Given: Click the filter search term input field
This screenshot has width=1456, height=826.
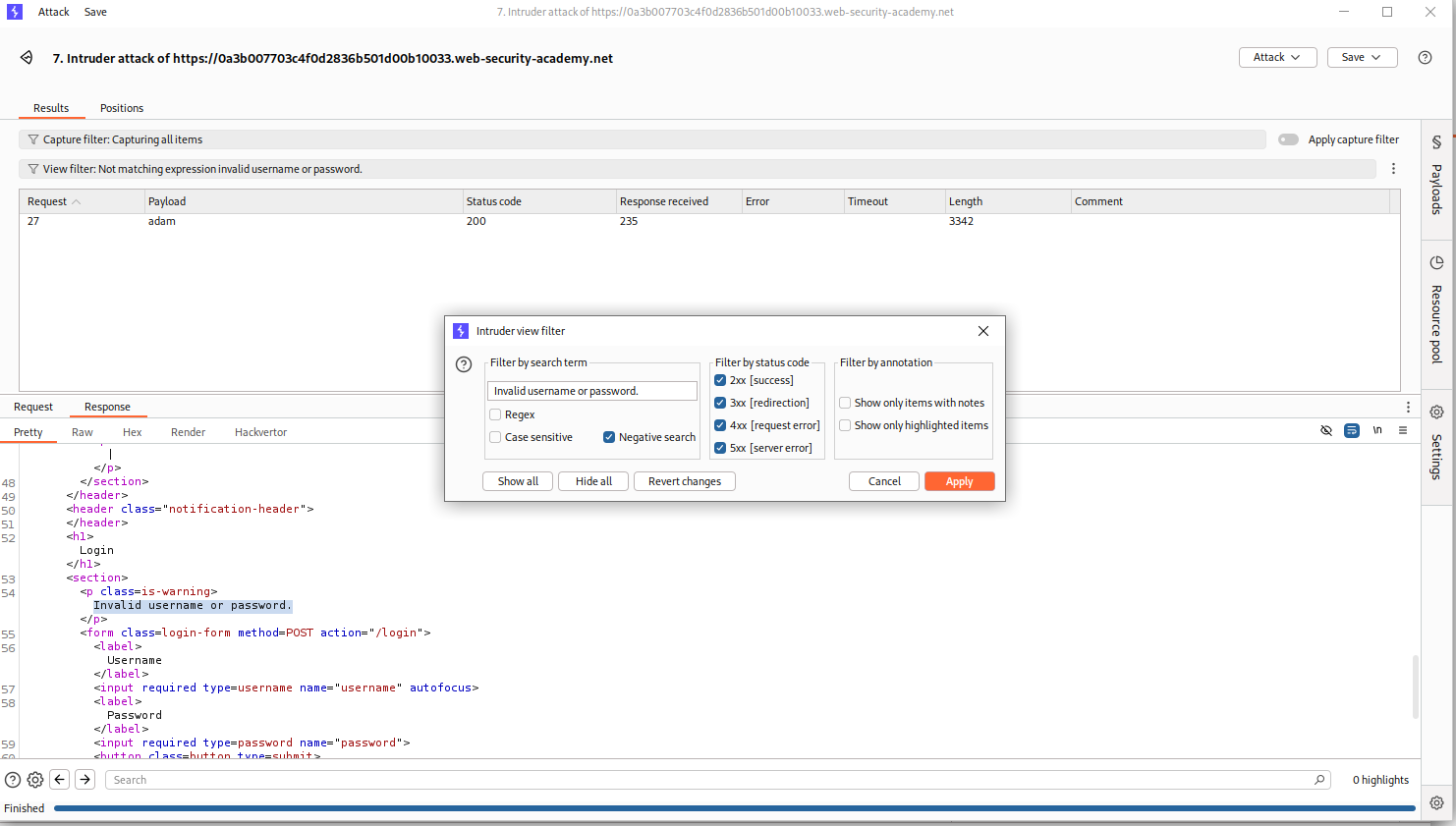Looking at the screenshot, I should click(x=591, y=391).
